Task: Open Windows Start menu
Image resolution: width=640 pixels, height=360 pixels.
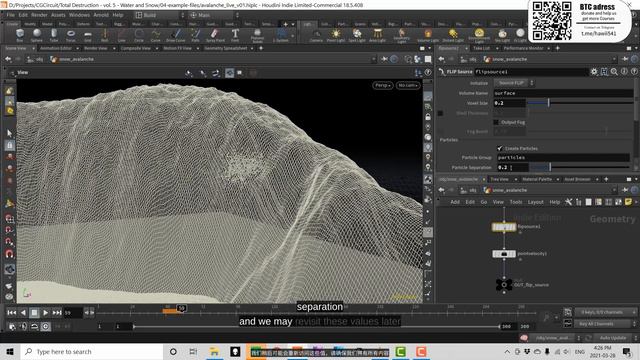Action: coord(10,351)
